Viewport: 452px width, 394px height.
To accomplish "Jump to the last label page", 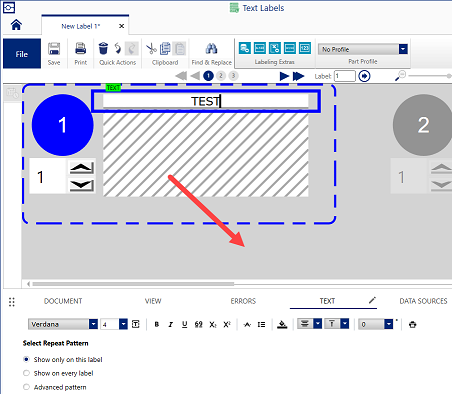I will (x=299, y=76).
